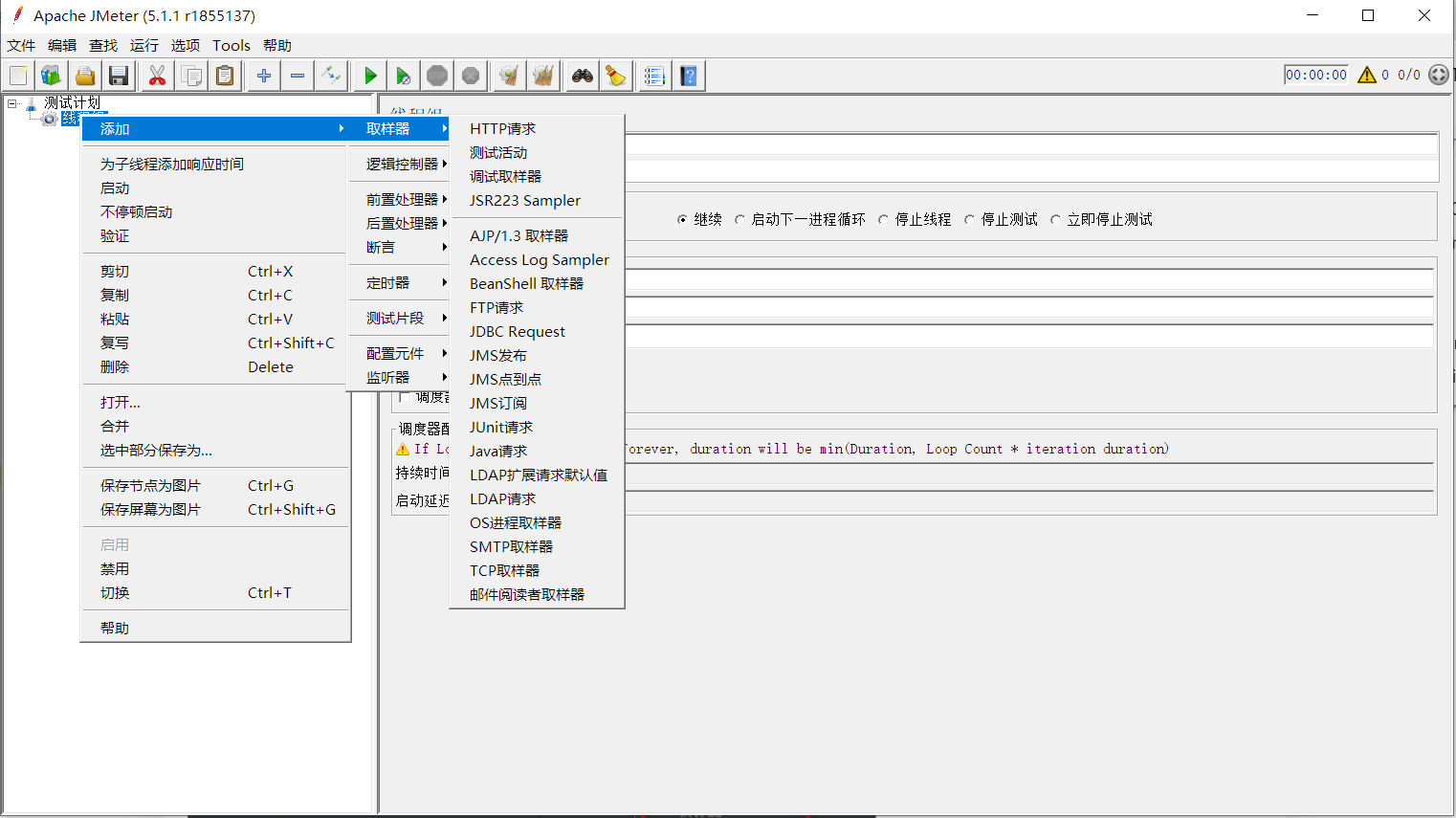The width and height of the screenshot is (1456, 818).
Task: Click 选中部分保存为... in the context menu
Action: [x=216, y=450]
